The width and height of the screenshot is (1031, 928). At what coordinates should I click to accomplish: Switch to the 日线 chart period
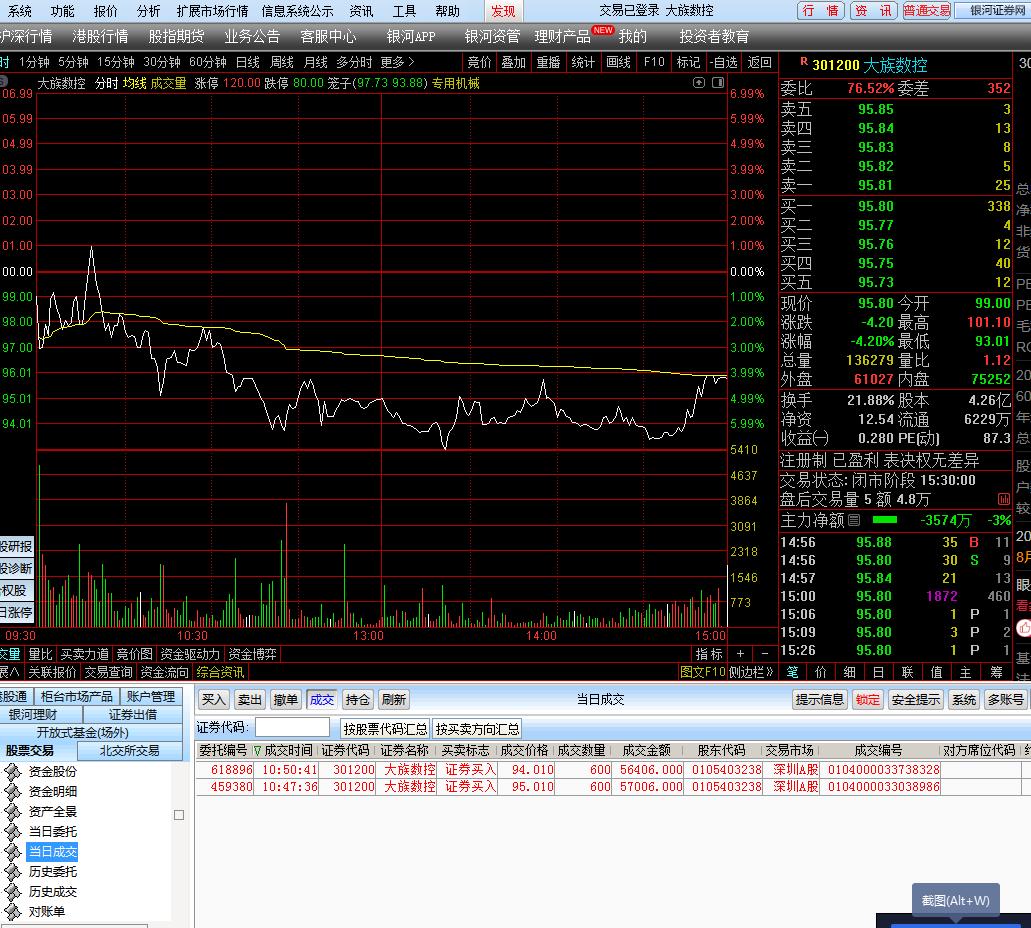tap(248, 62)
